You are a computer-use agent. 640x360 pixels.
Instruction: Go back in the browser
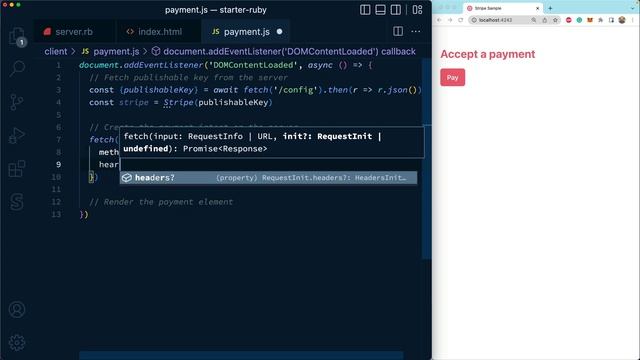pos(439,20)
